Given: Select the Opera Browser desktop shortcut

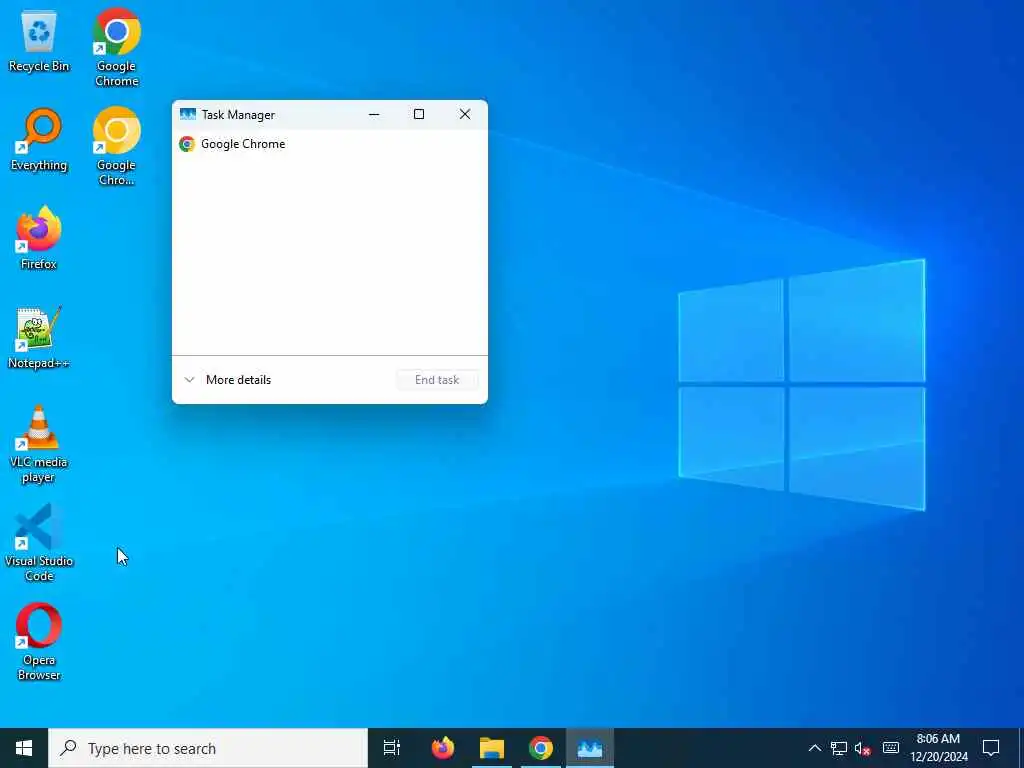Looking at the screenshot, I should (39, 642).
